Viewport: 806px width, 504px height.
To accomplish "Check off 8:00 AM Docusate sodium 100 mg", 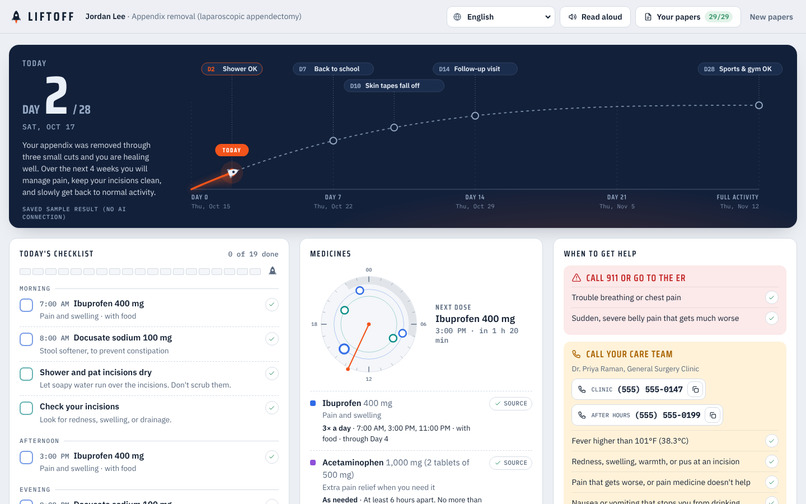I will point(26,339).
